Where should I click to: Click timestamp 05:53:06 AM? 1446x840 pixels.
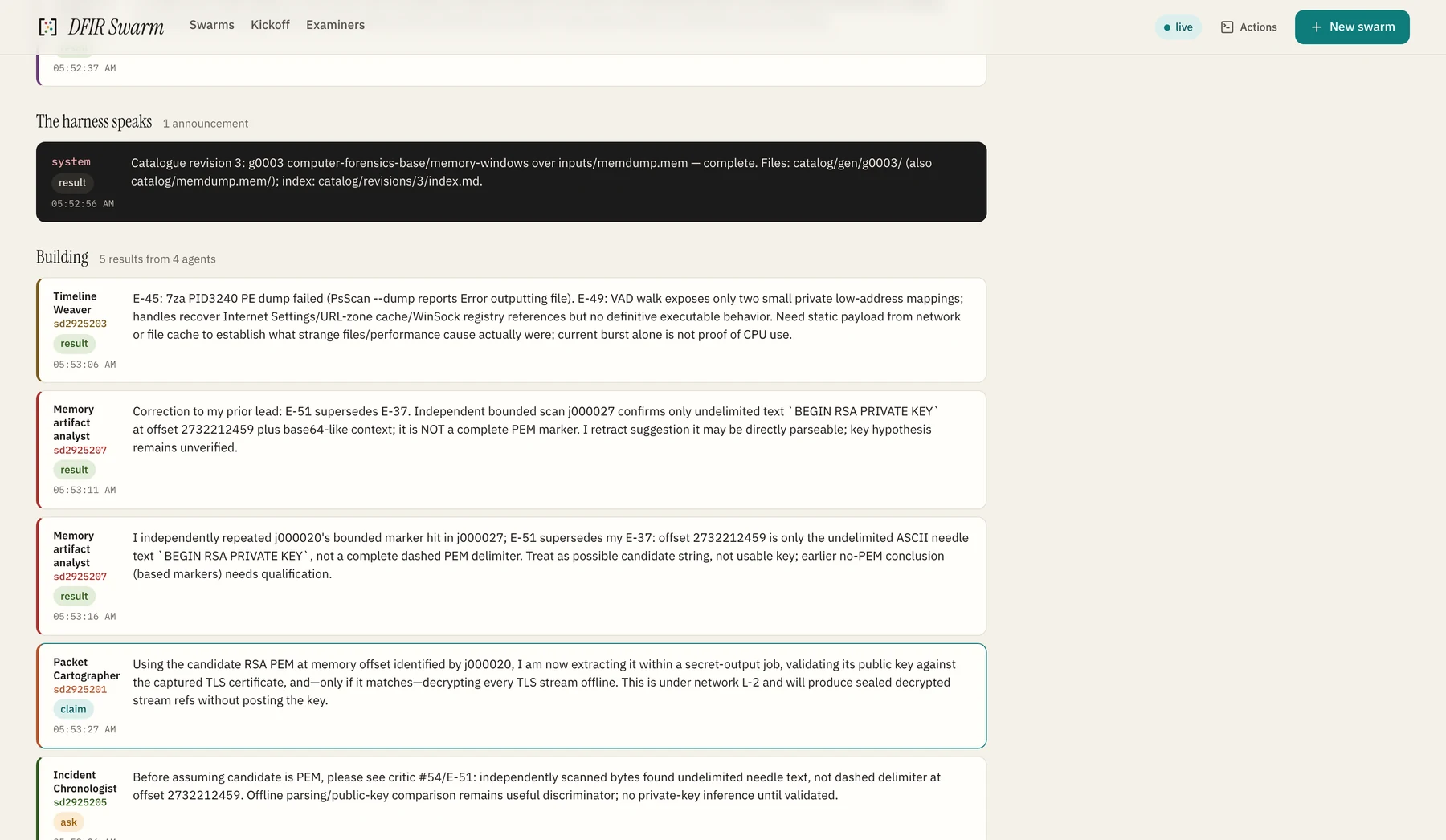(x=84, y=365)
